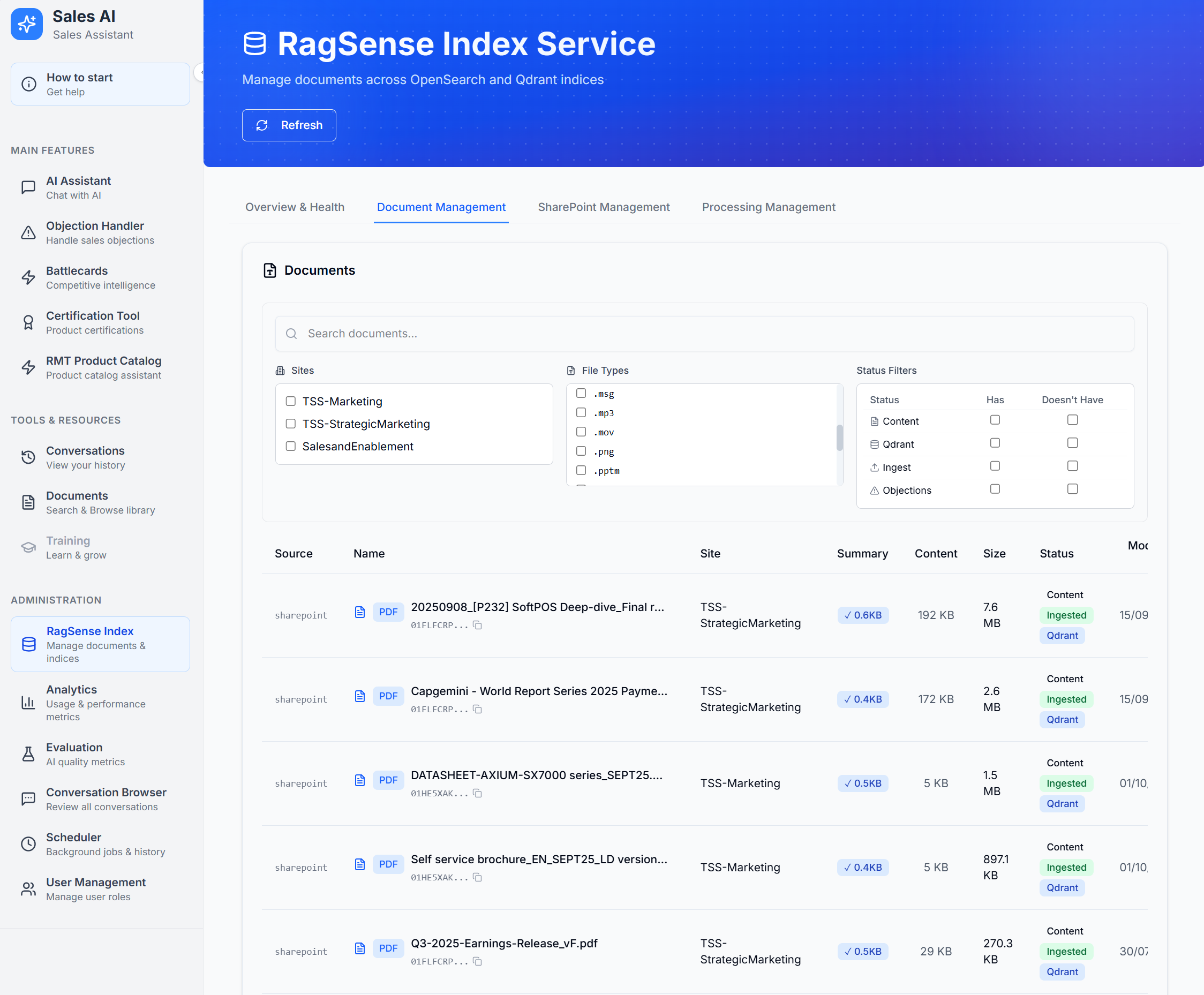
Task: Click the AI Assistant chat icon
Action: pos(28,187)
